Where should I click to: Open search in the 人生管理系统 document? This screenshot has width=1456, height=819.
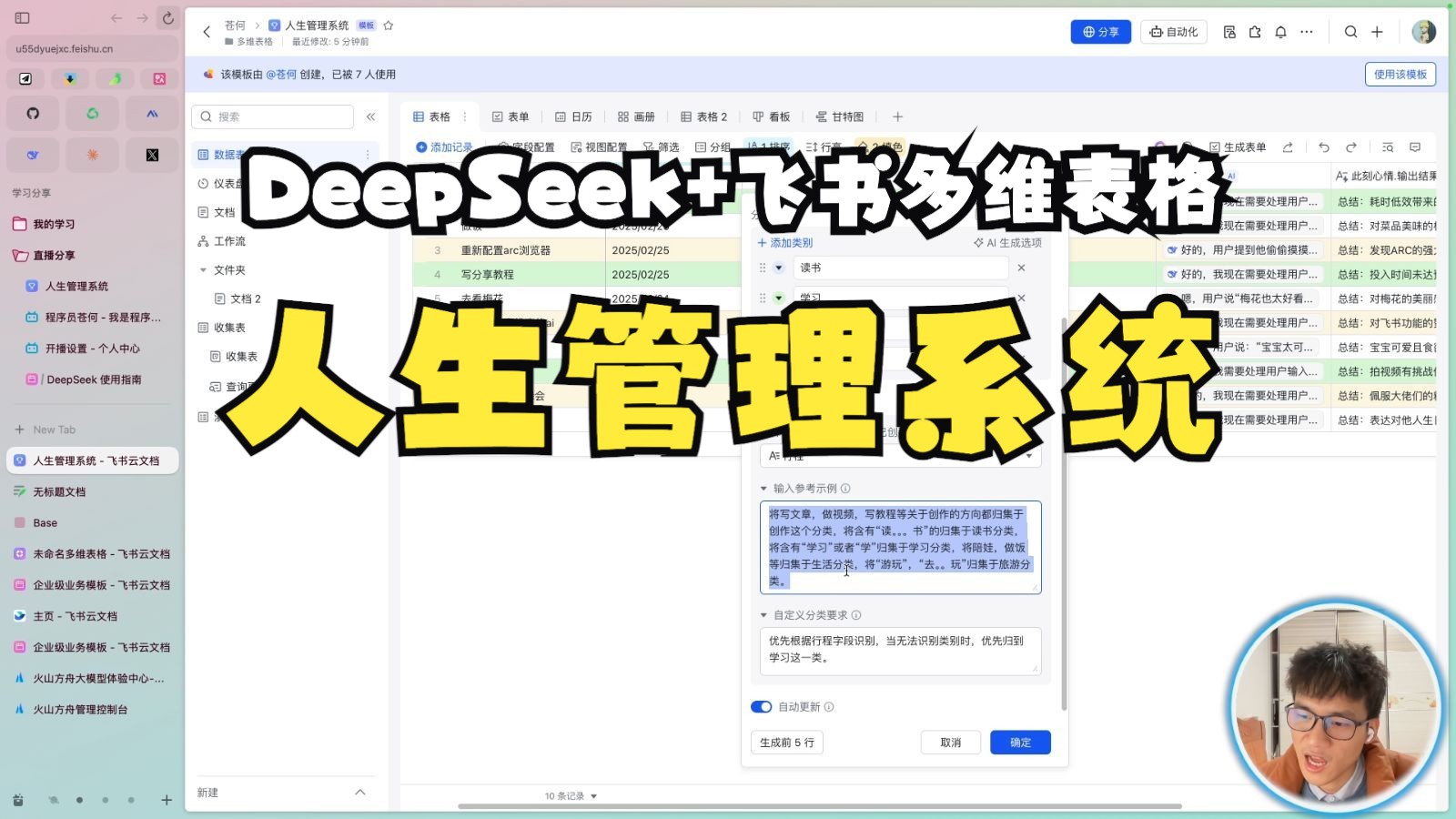[1350, 32]
